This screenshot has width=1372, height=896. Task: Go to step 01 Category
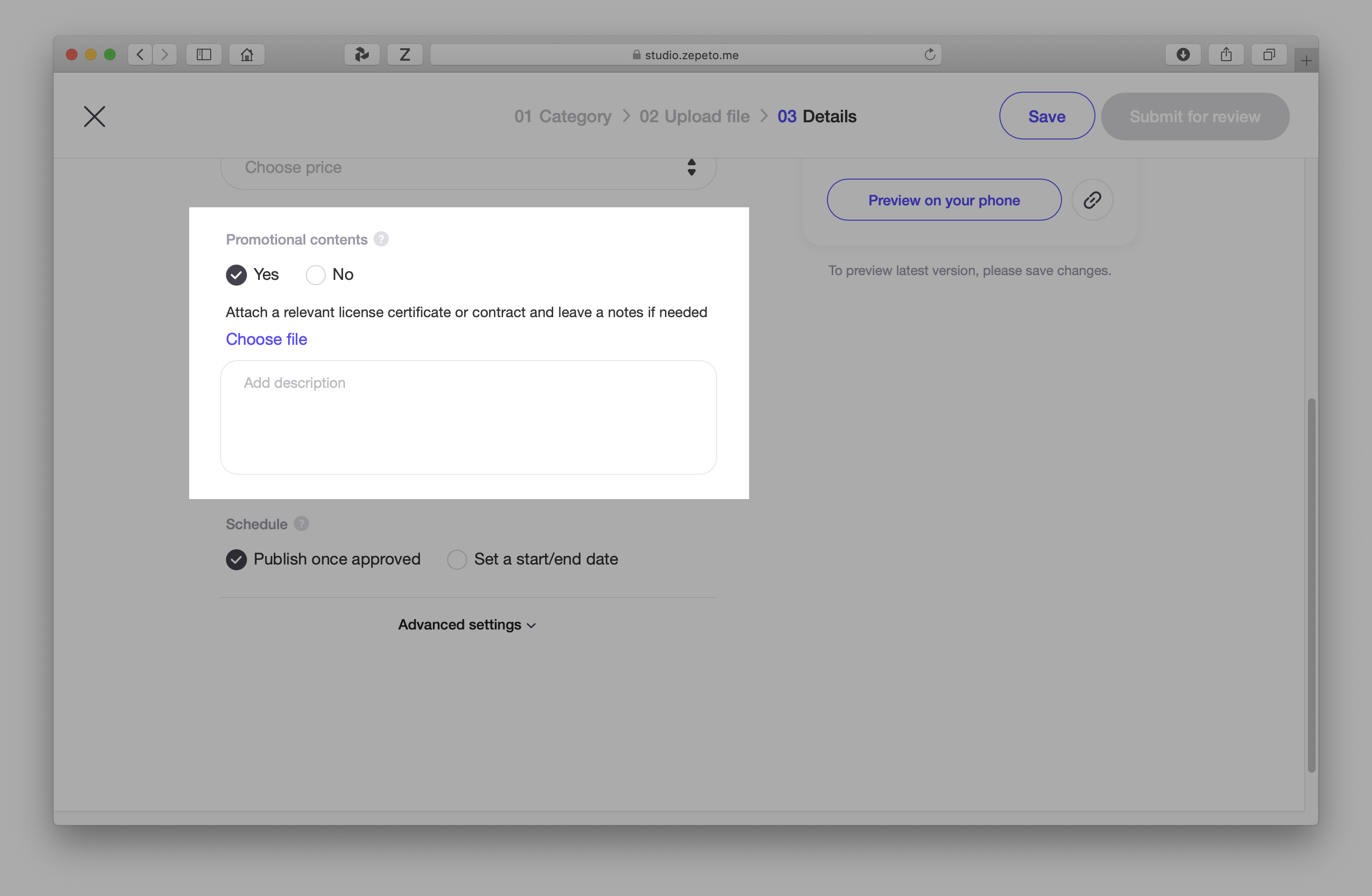[x=563, y=117]
